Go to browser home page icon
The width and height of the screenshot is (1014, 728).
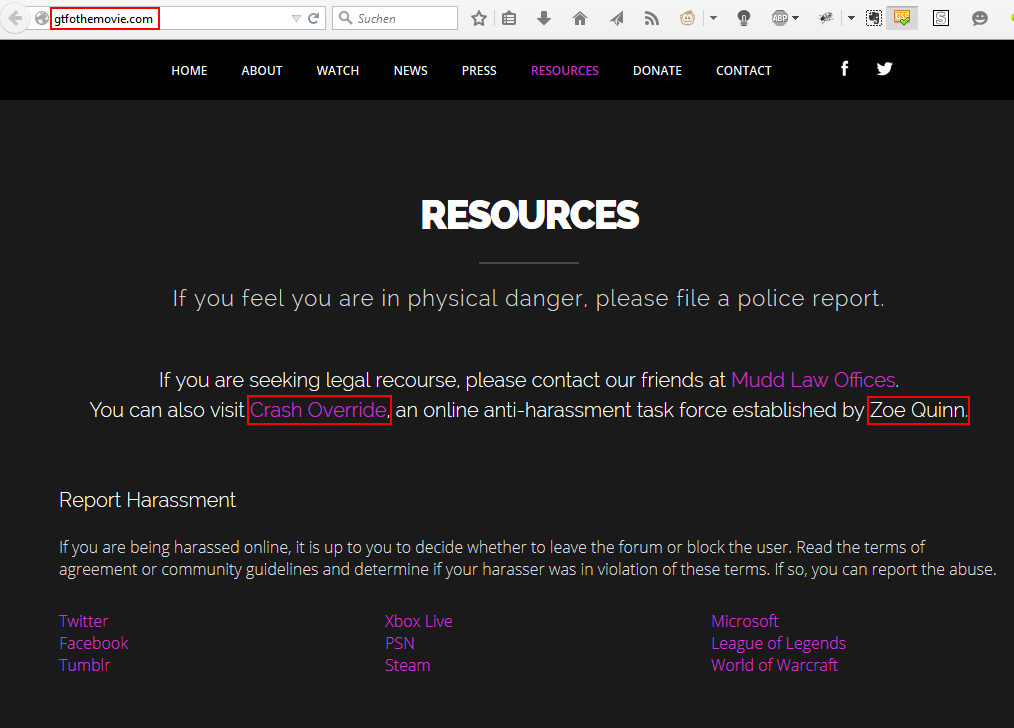click(579, 18)
